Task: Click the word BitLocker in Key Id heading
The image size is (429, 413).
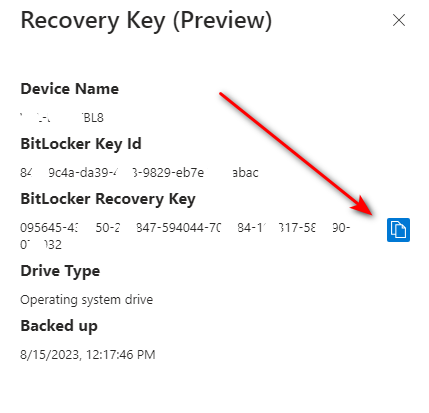Action: (x=56, y=144)
